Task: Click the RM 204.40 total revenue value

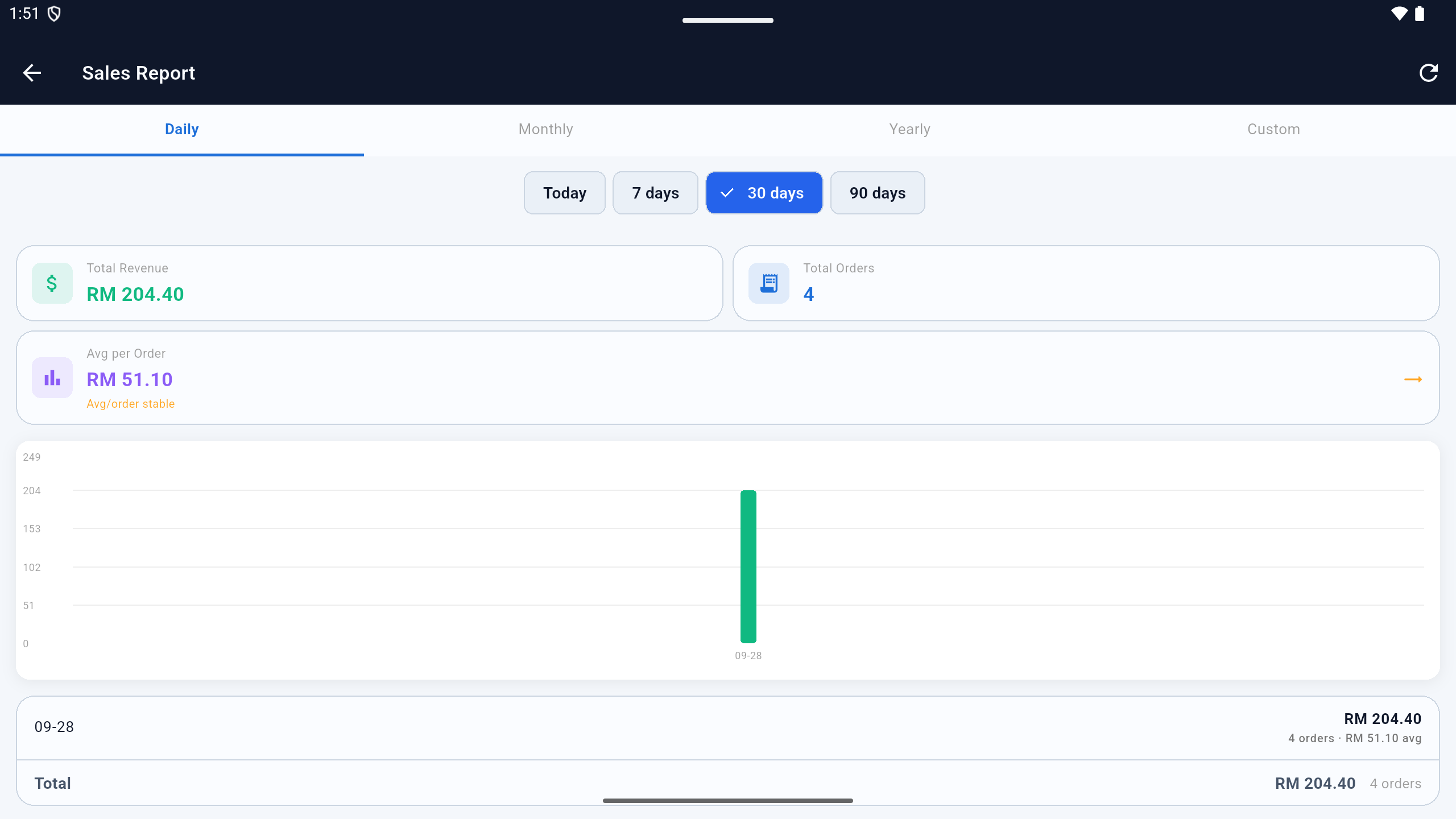Action: pos(135,294)
